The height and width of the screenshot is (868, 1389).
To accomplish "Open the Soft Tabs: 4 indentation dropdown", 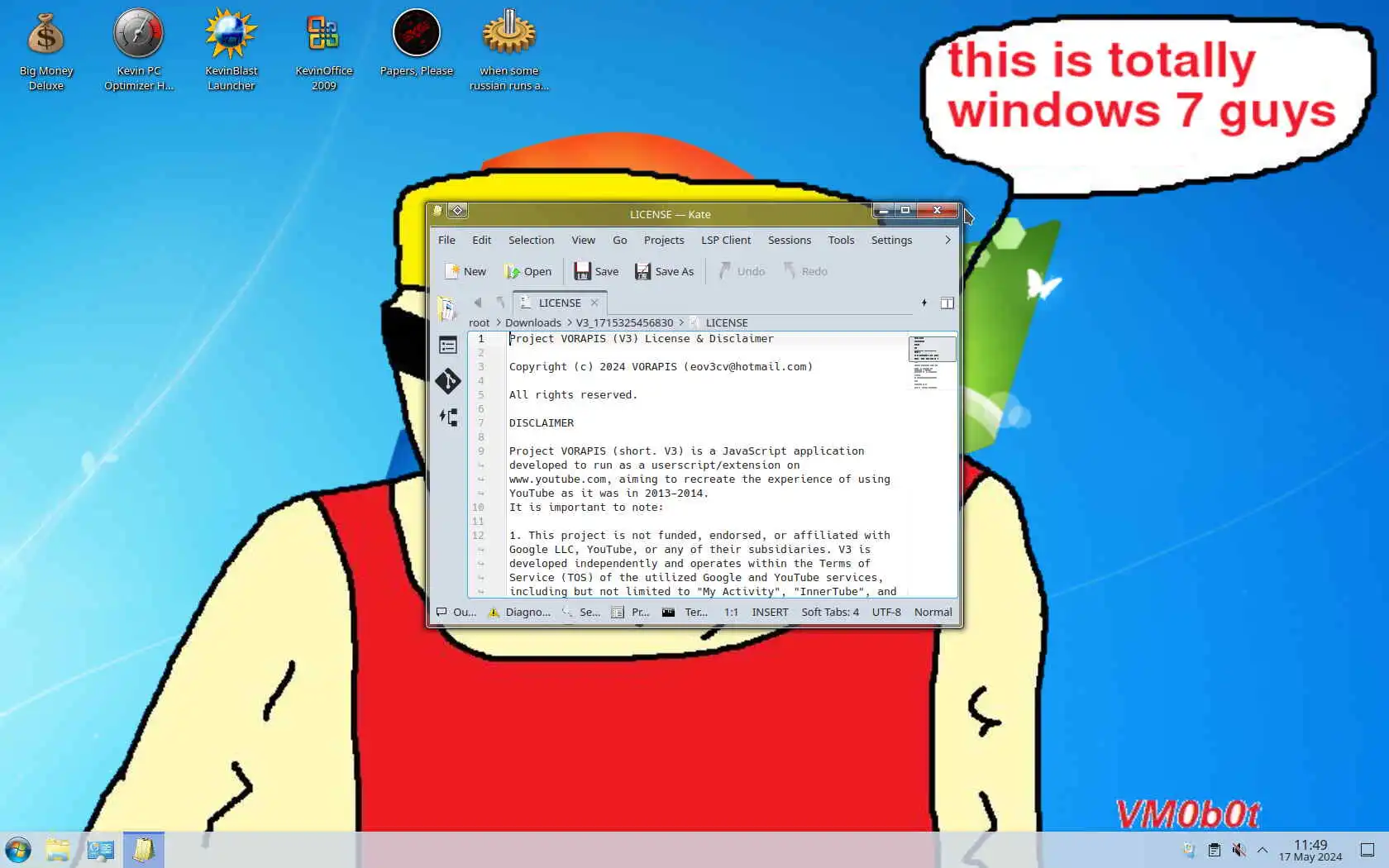I will point(830,612).
